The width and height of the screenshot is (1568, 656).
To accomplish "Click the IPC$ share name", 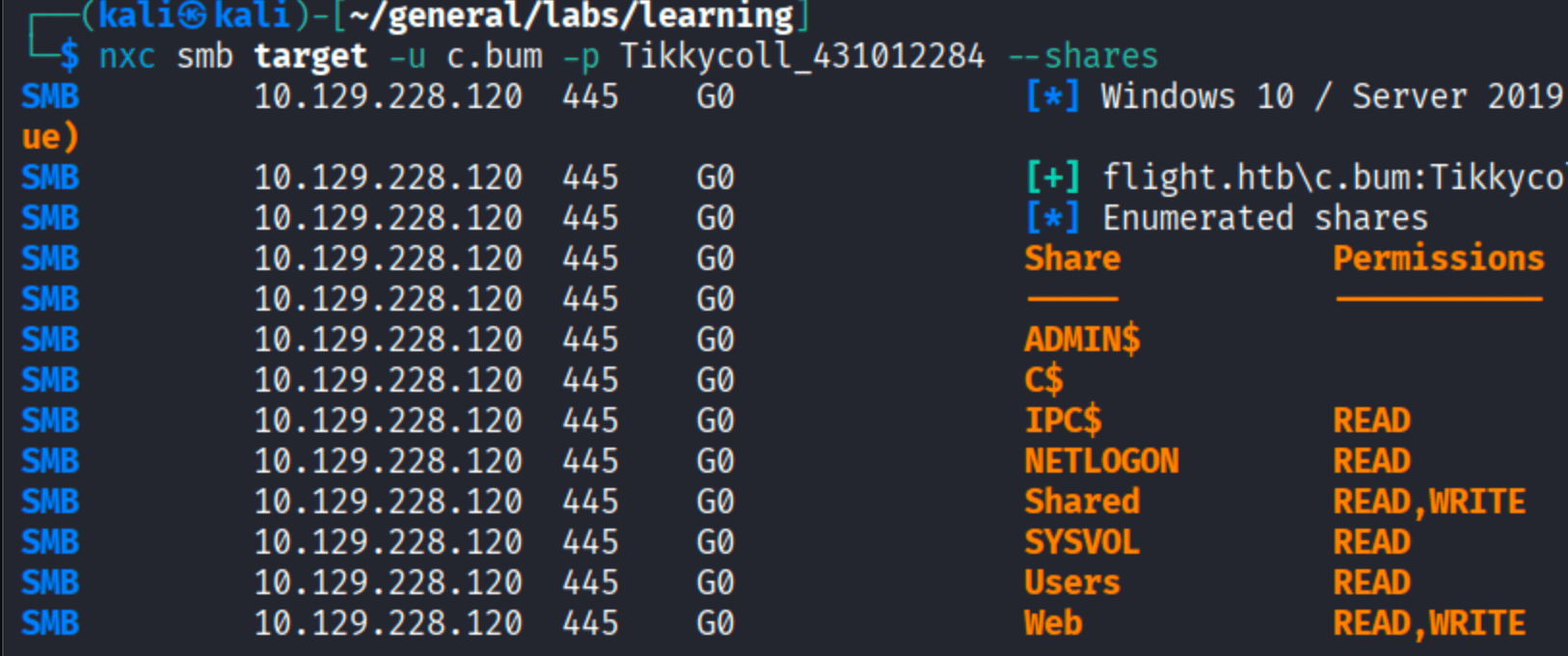I will [x=1063, y=421].
